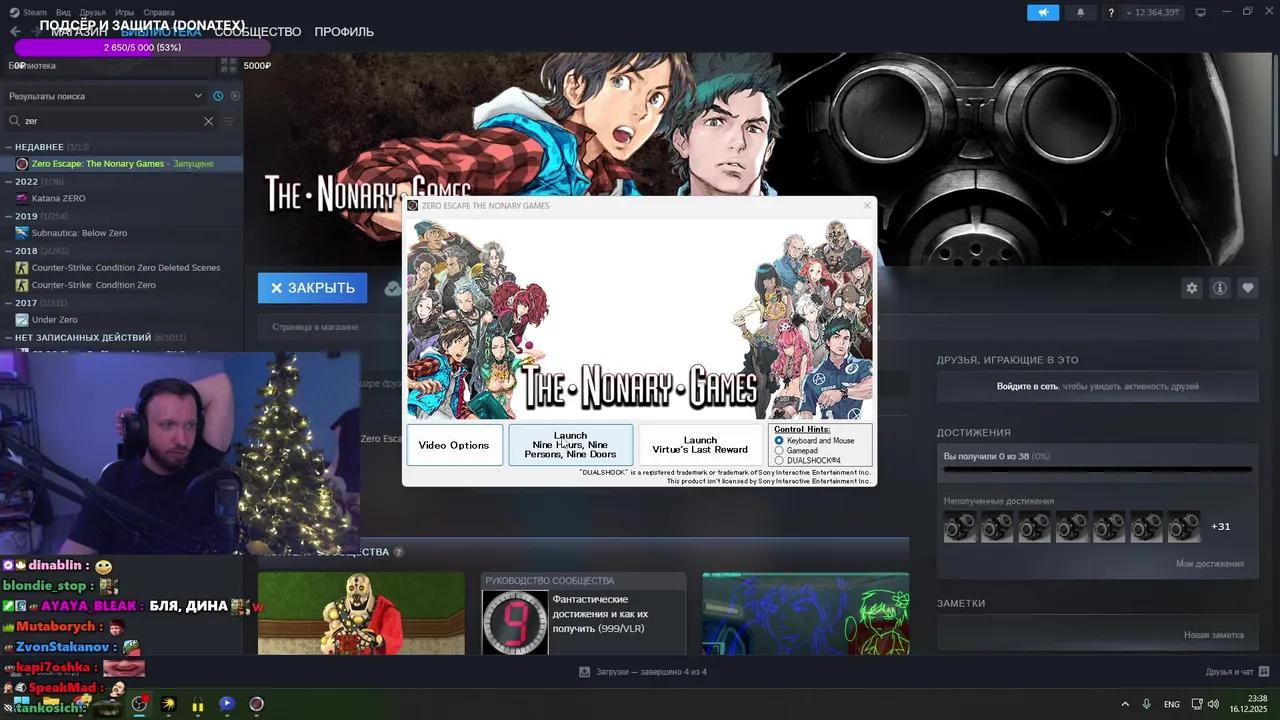Click the microphone tray icon
Image resolution: width=1280 pixels, height=720 pixels.
1147,704
